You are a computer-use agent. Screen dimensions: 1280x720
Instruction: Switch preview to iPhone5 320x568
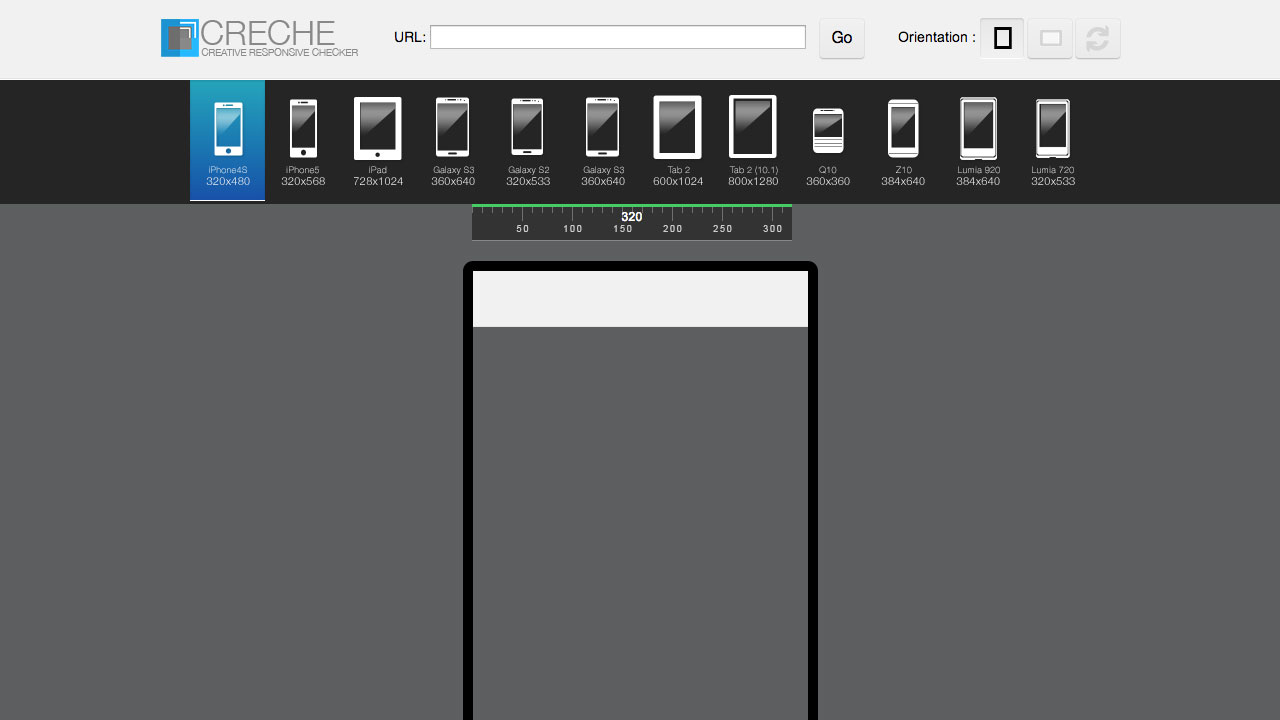pyautogui.click(x=303, y=141)
